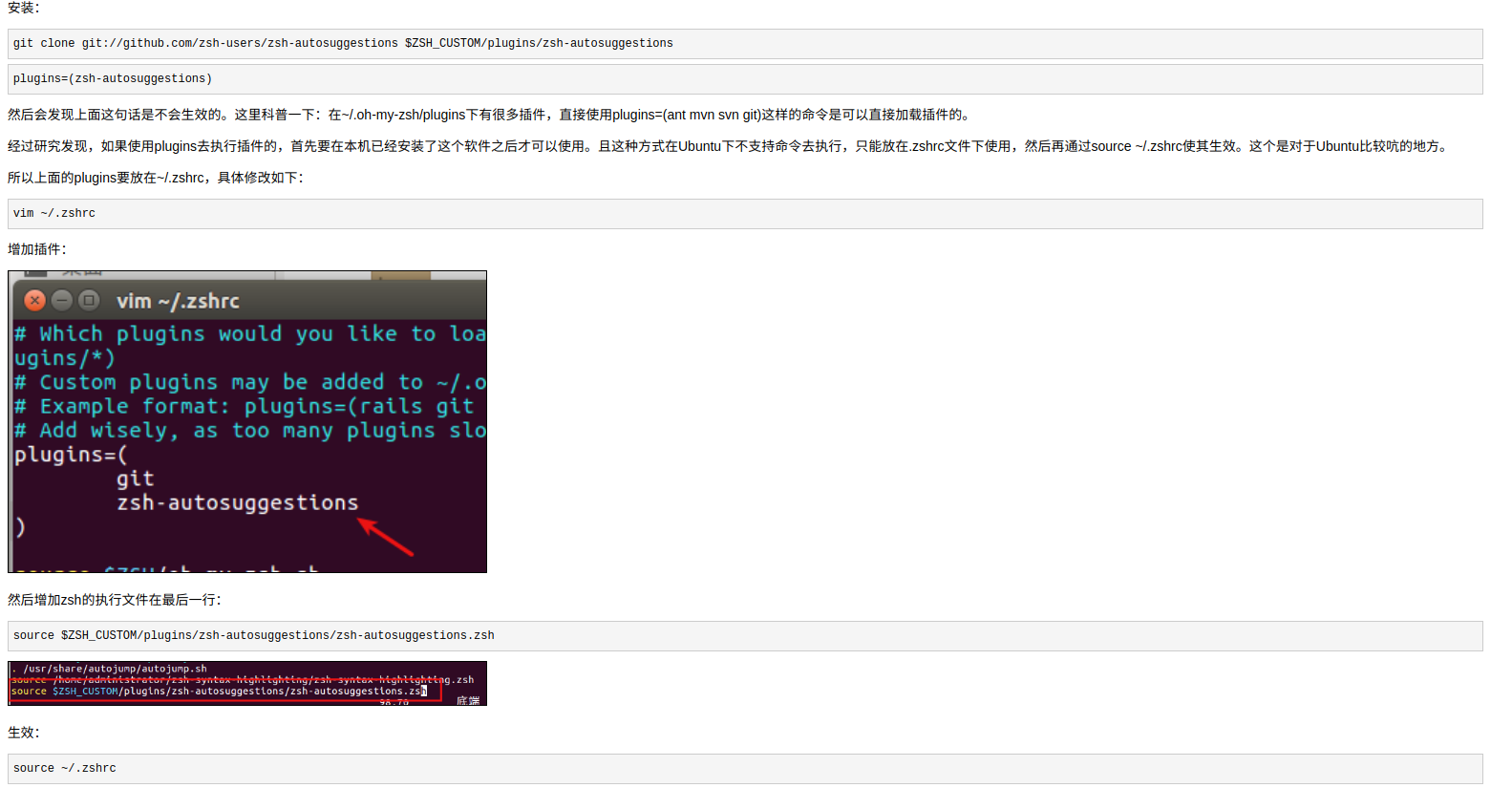Click the 'vim ~/.zshrc' code block
This screenshot has width=1512, height=788.
click(745, 214)
